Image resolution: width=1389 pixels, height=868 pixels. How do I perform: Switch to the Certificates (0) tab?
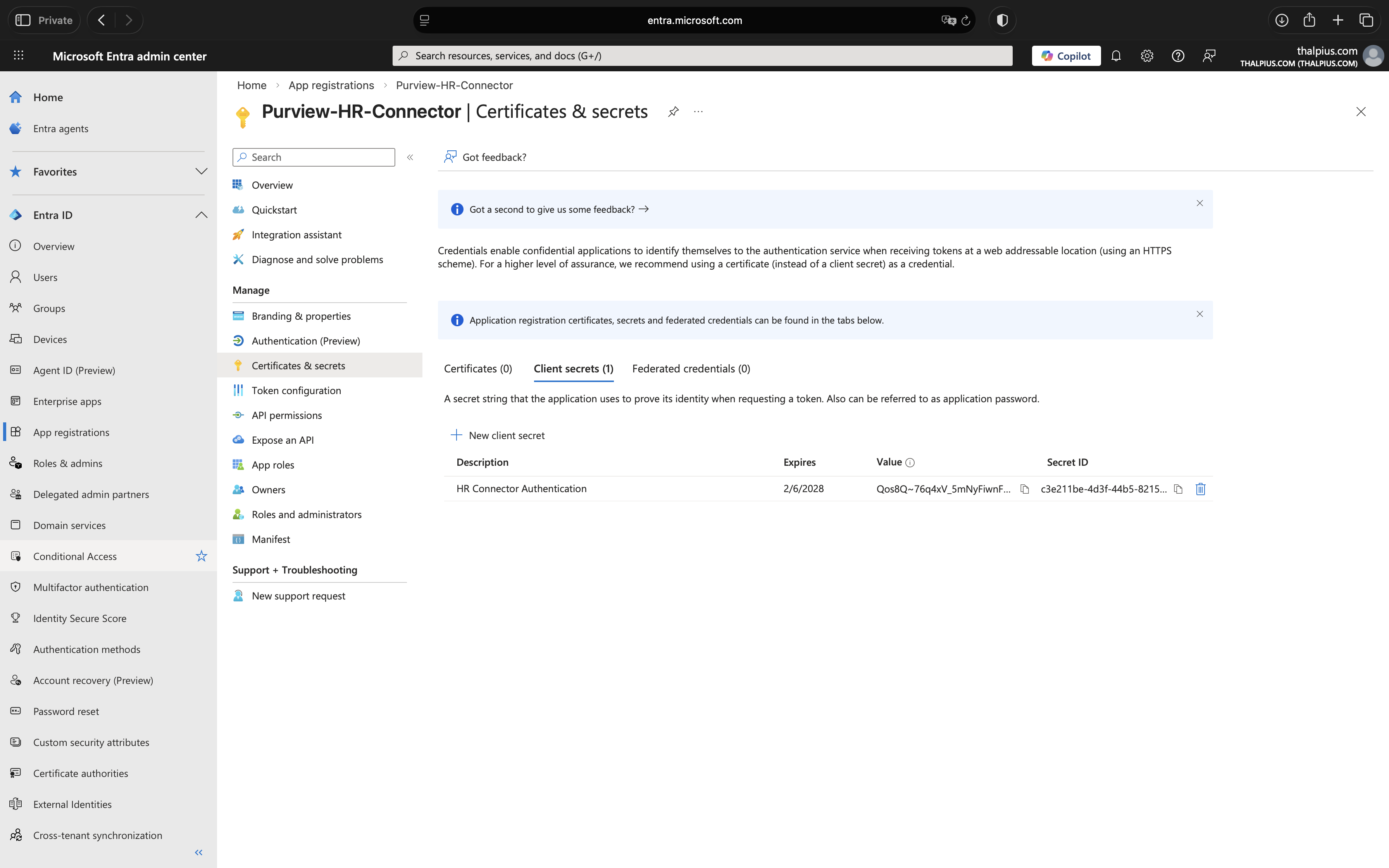point(477,369)
